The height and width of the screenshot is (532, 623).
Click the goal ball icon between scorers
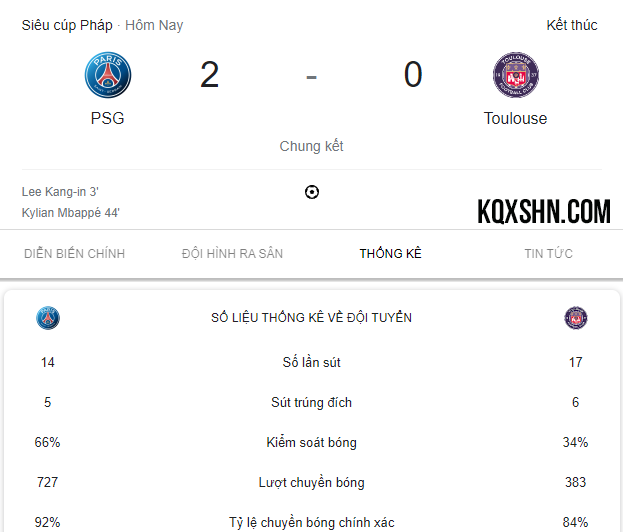312,192
